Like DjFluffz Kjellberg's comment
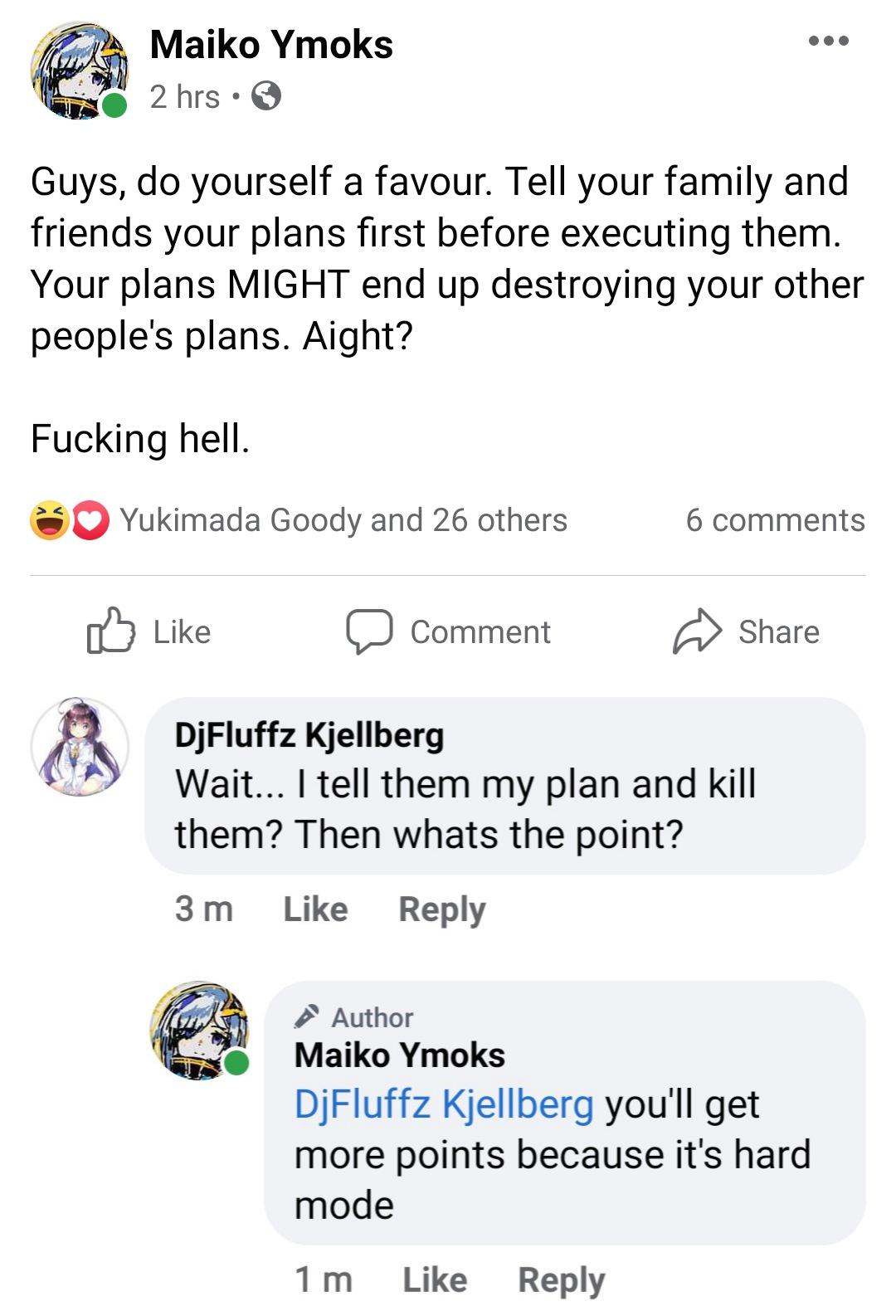 [315, 909]
